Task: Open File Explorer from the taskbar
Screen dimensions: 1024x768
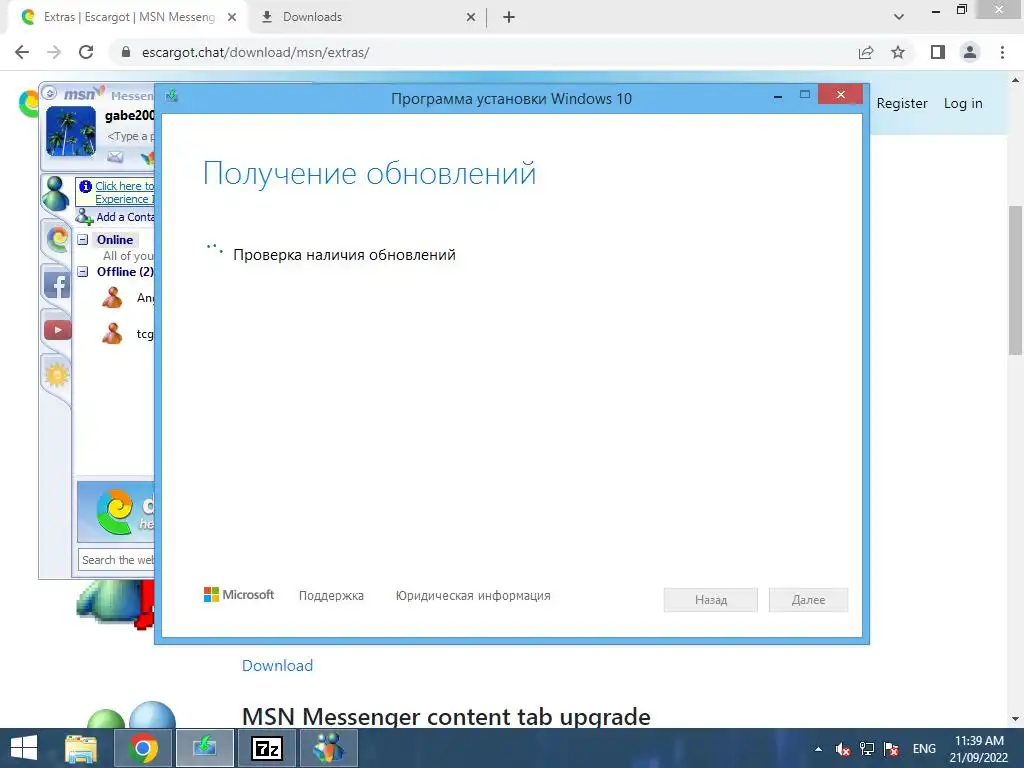Action: click(x=81, y=748)
